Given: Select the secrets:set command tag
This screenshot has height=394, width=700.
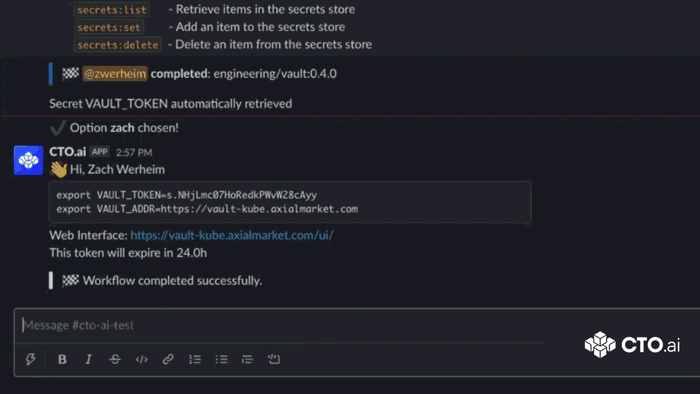Looking at the screenshot, I should (x=108, y=27).
